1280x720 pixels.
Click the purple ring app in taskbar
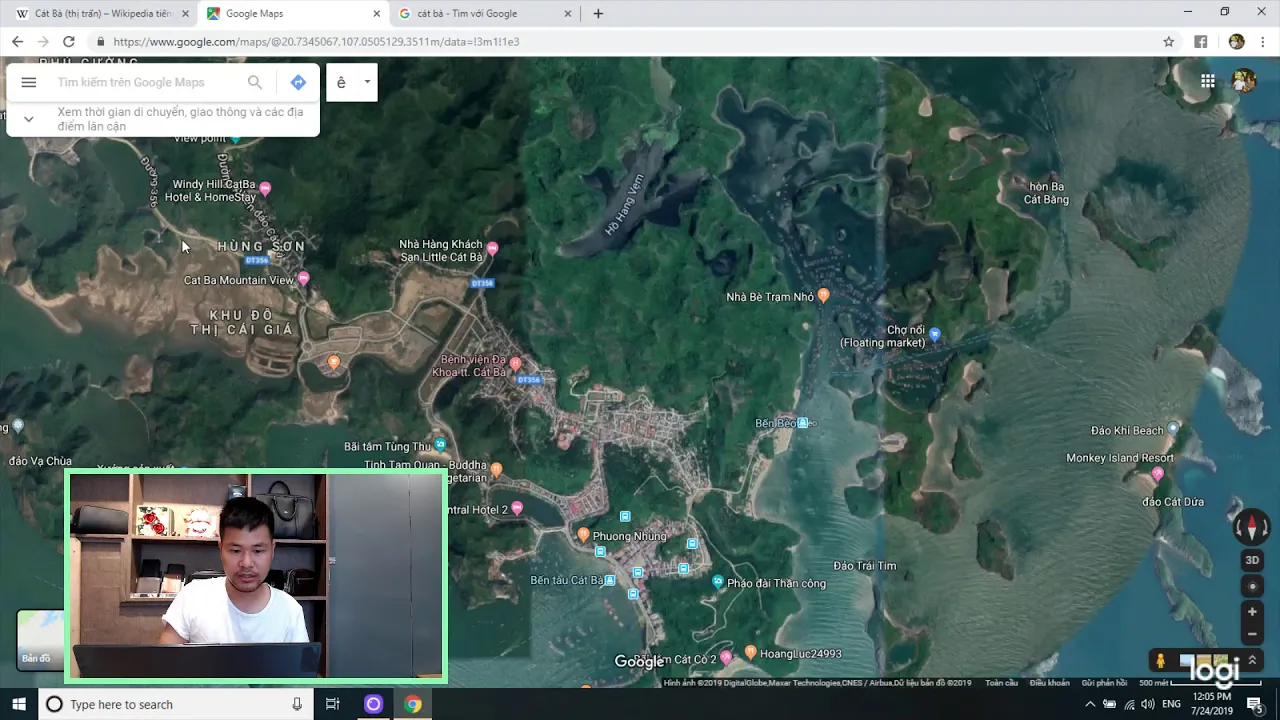[x=373, y=704]
